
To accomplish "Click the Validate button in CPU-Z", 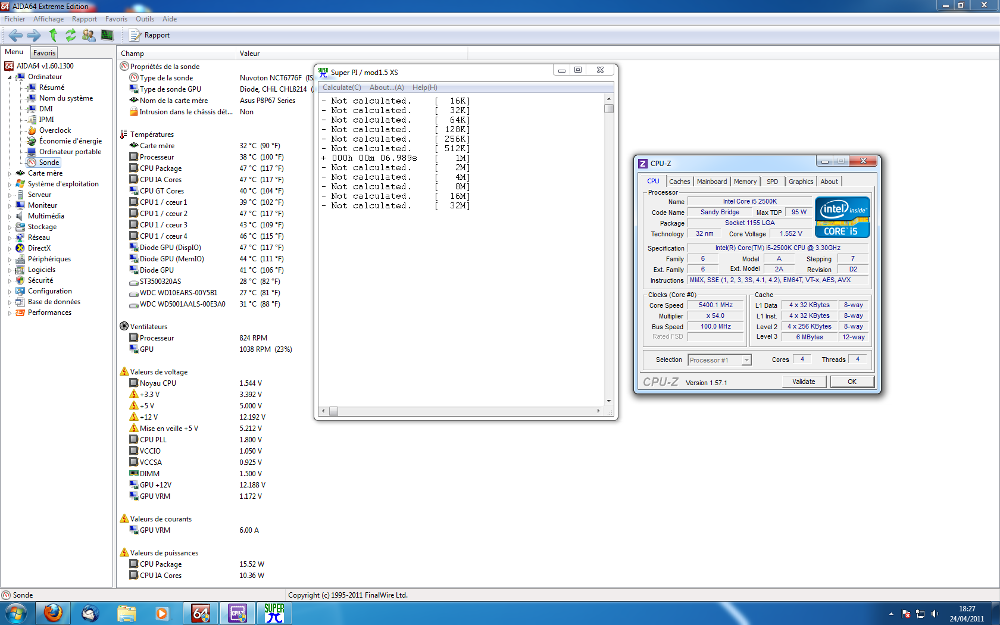I will coord(804,381).
